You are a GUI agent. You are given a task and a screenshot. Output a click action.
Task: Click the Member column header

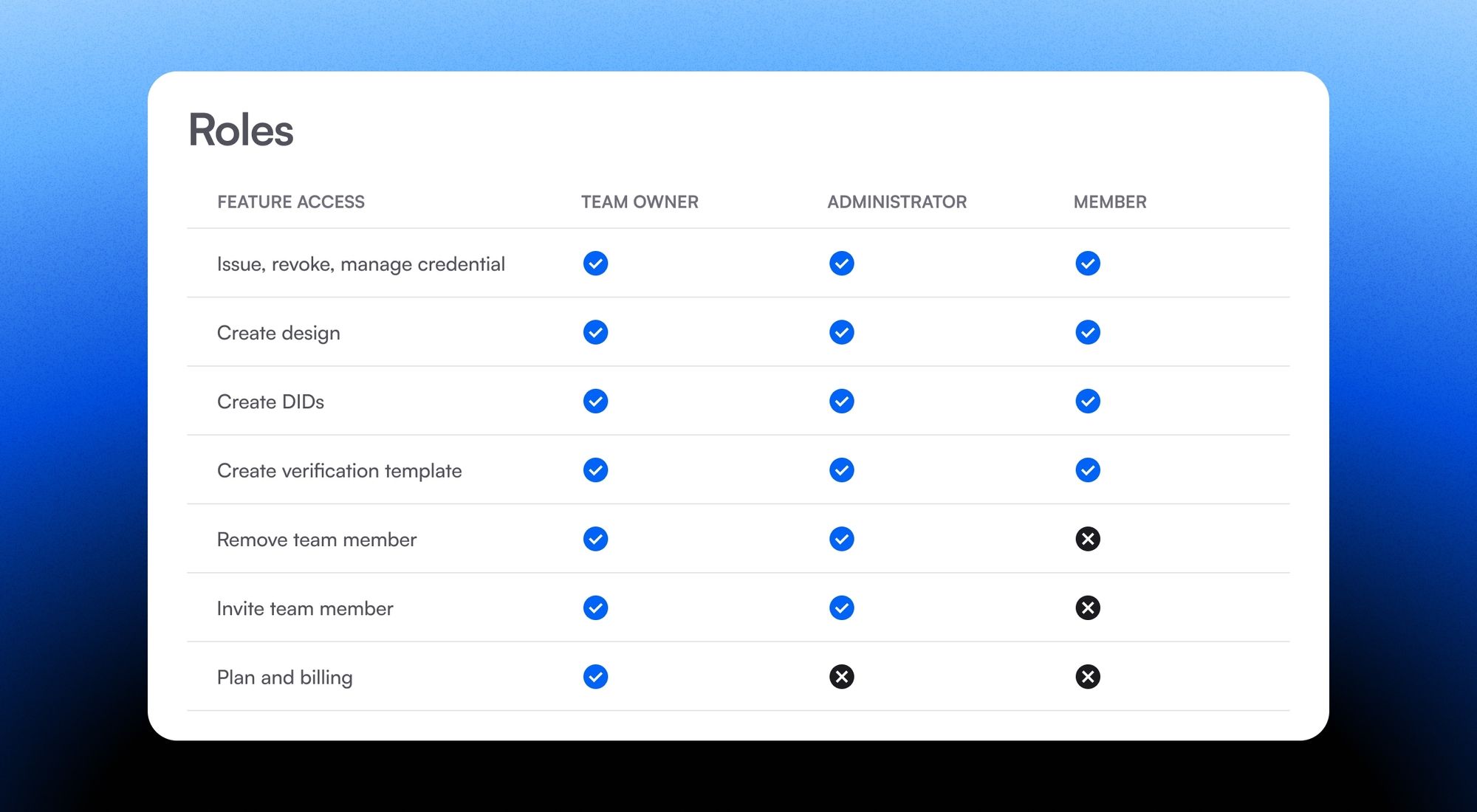(x=1109, y=202)
